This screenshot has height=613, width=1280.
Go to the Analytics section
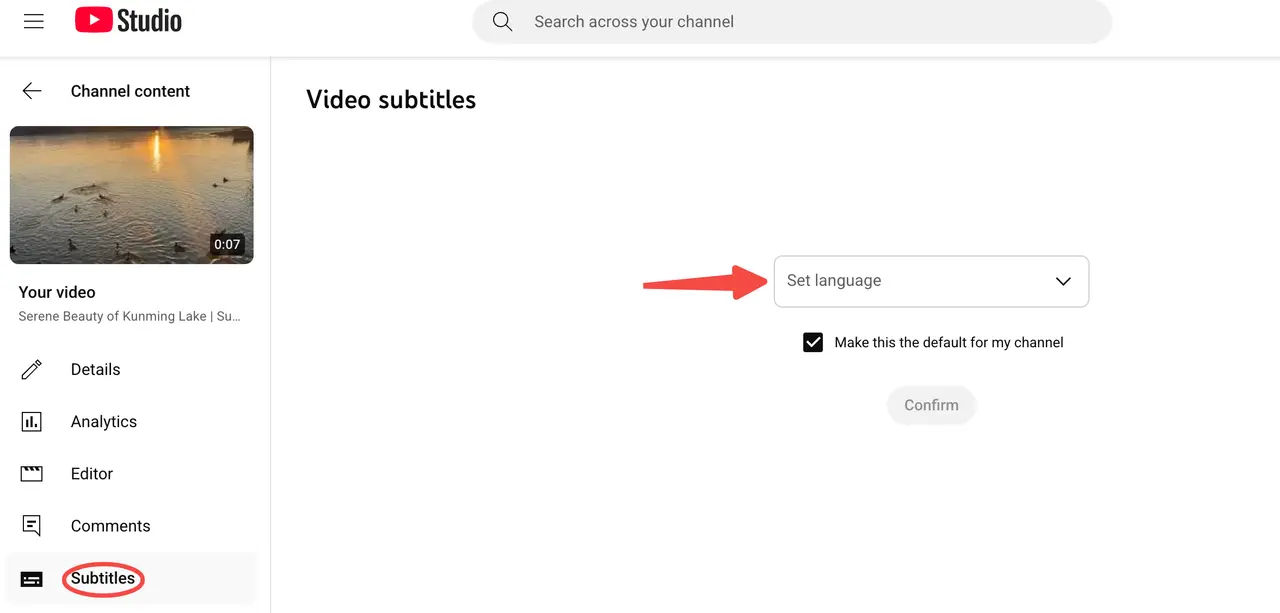104,422
